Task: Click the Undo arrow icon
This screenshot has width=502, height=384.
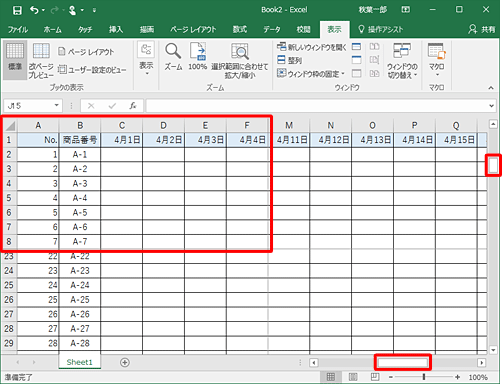Action: point(34,10)
